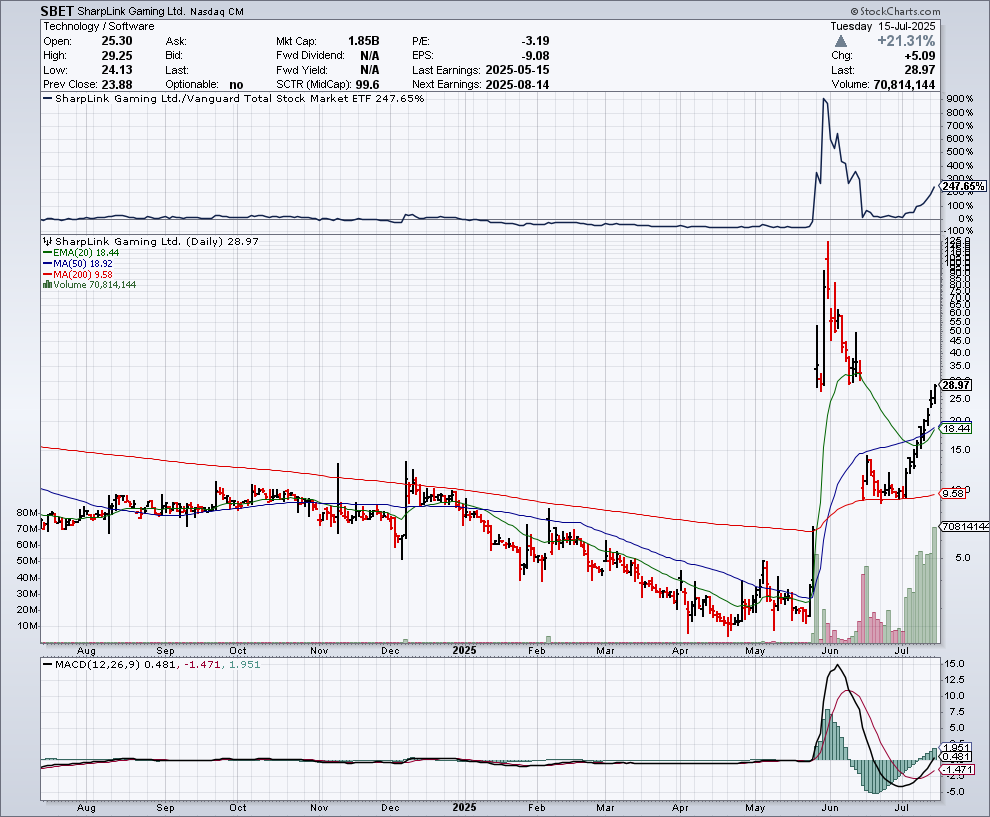
Task: Click the SCTR (MidCap) value 99.6
Action: pyautogui.click(x=367, y=85)
